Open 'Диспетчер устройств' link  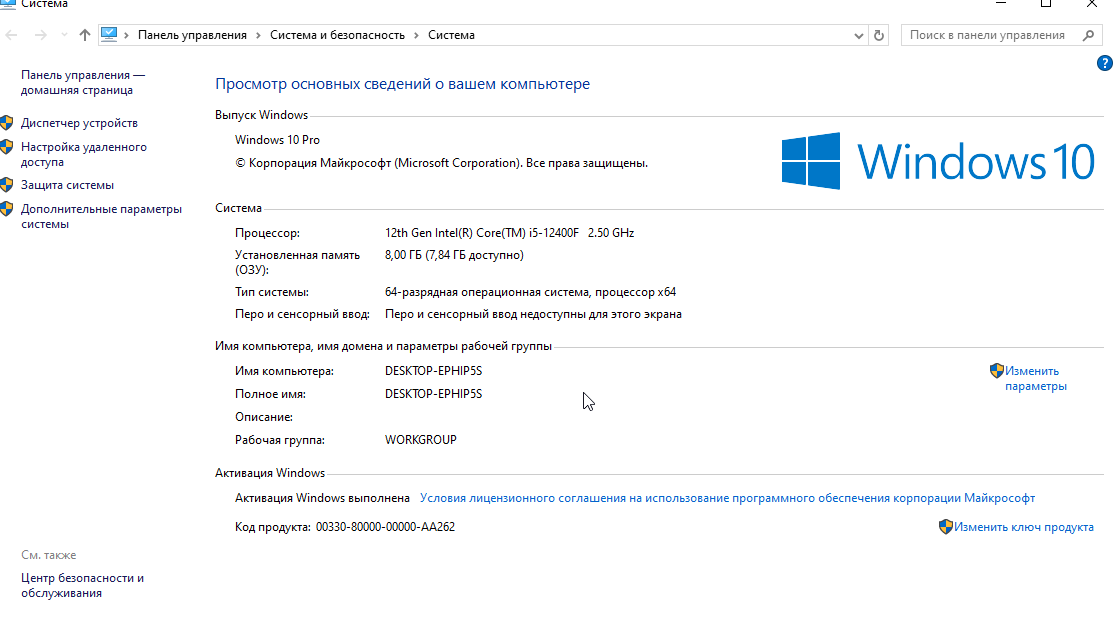(x=79, y=123)
